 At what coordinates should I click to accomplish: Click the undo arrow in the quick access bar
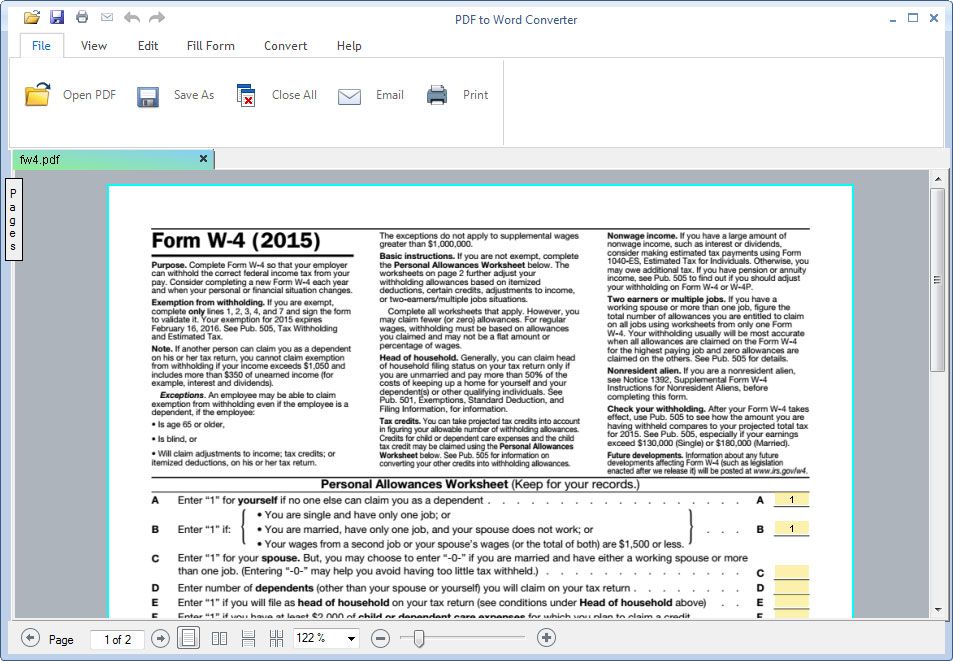click(x=132, y=17)
